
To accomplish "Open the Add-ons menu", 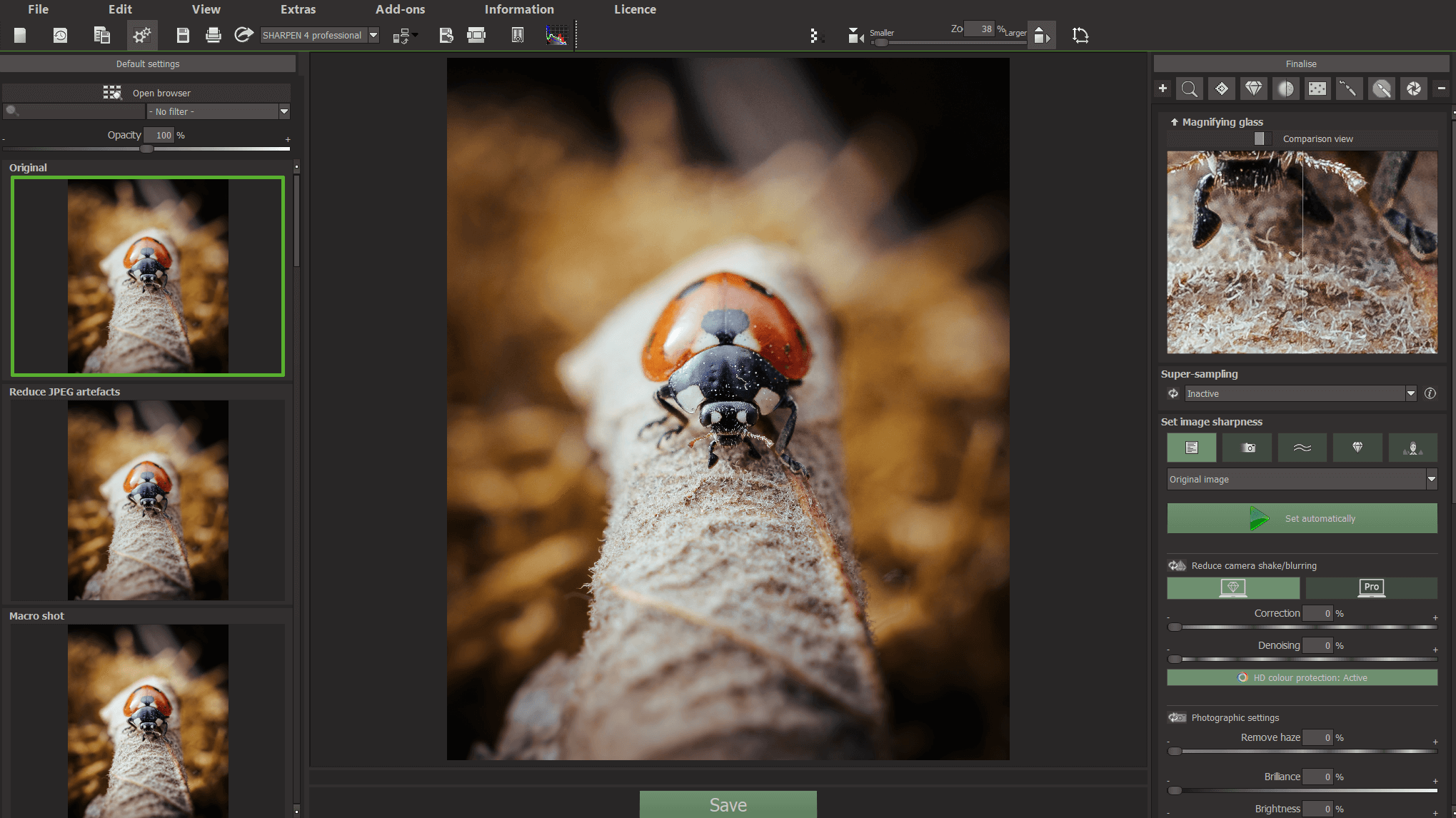I will click(400, 9).
